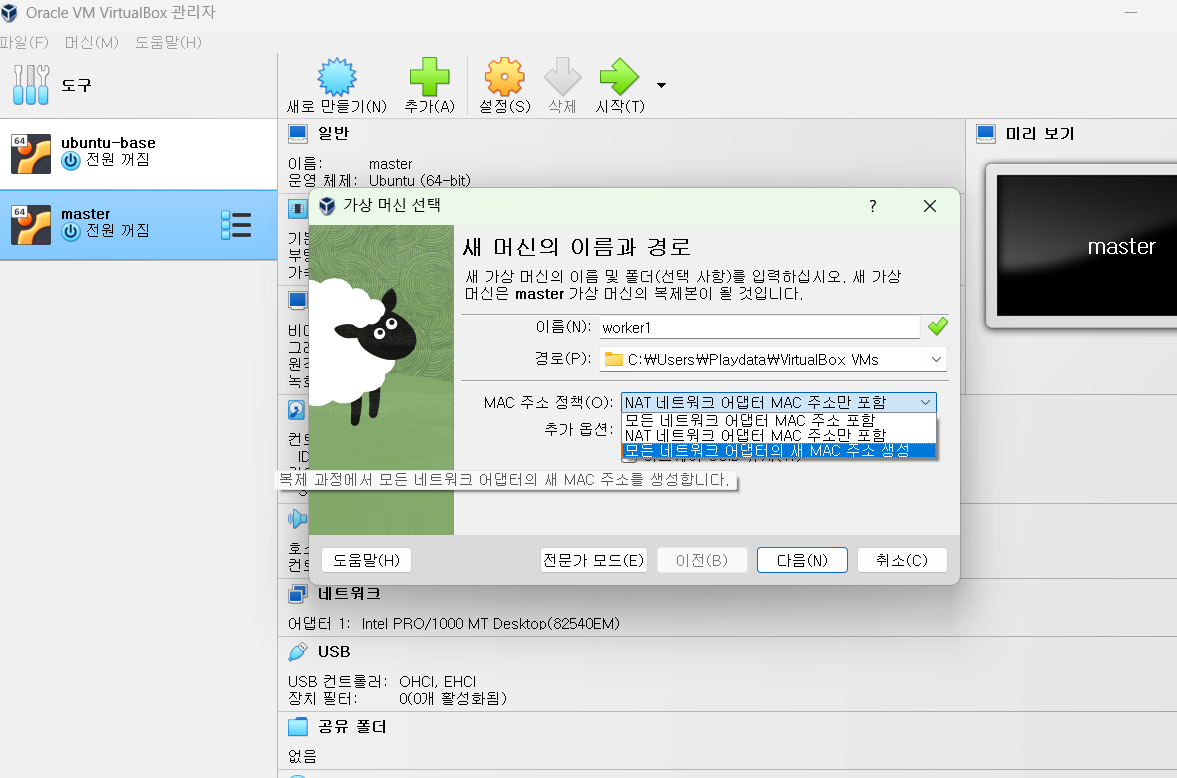Click the New machine (새로 만들기) icon
This screenshot has height=778, width=1177.
click(x=336, y=77)
